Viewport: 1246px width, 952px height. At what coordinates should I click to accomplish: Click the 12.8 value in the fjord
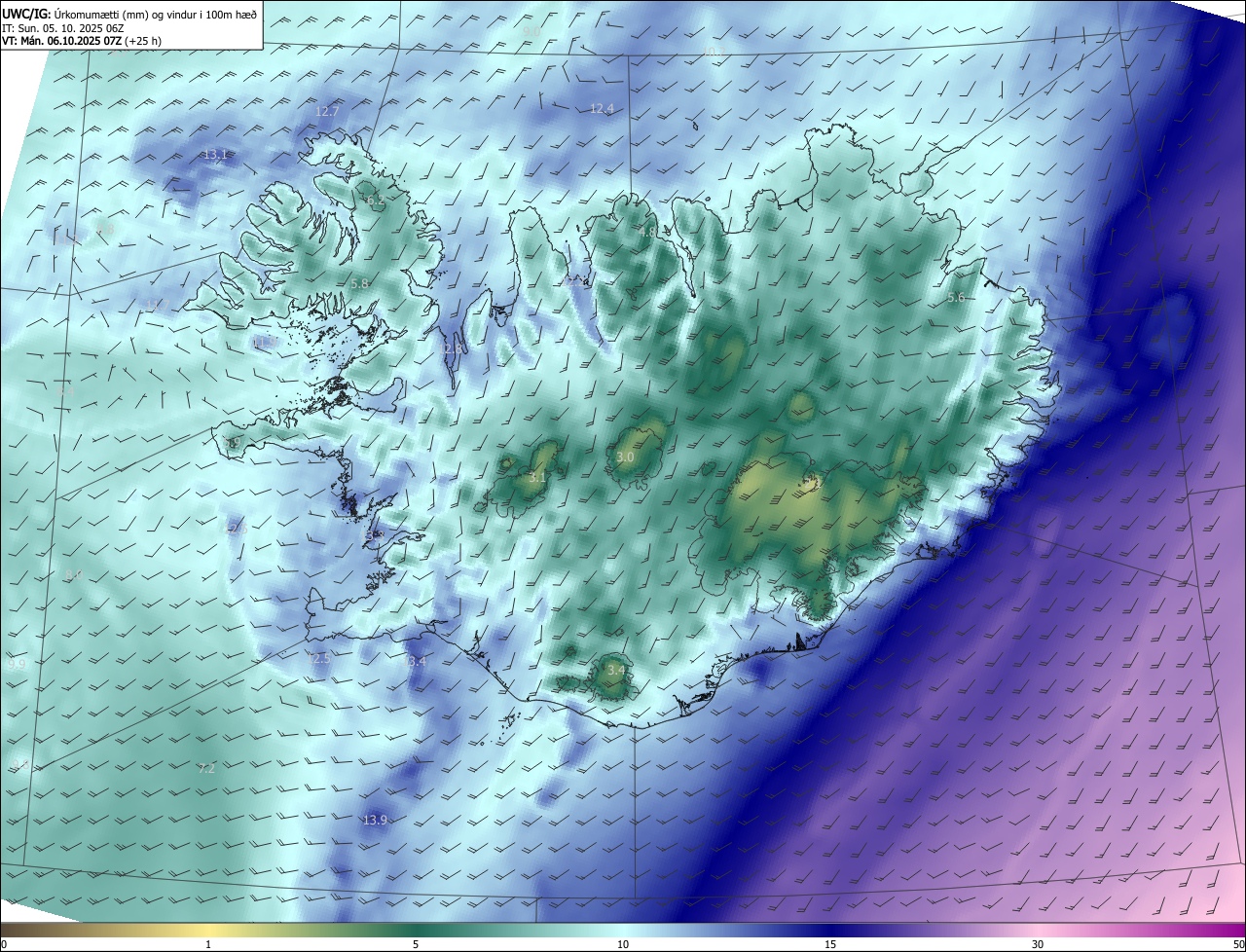(x=453, y=348)
